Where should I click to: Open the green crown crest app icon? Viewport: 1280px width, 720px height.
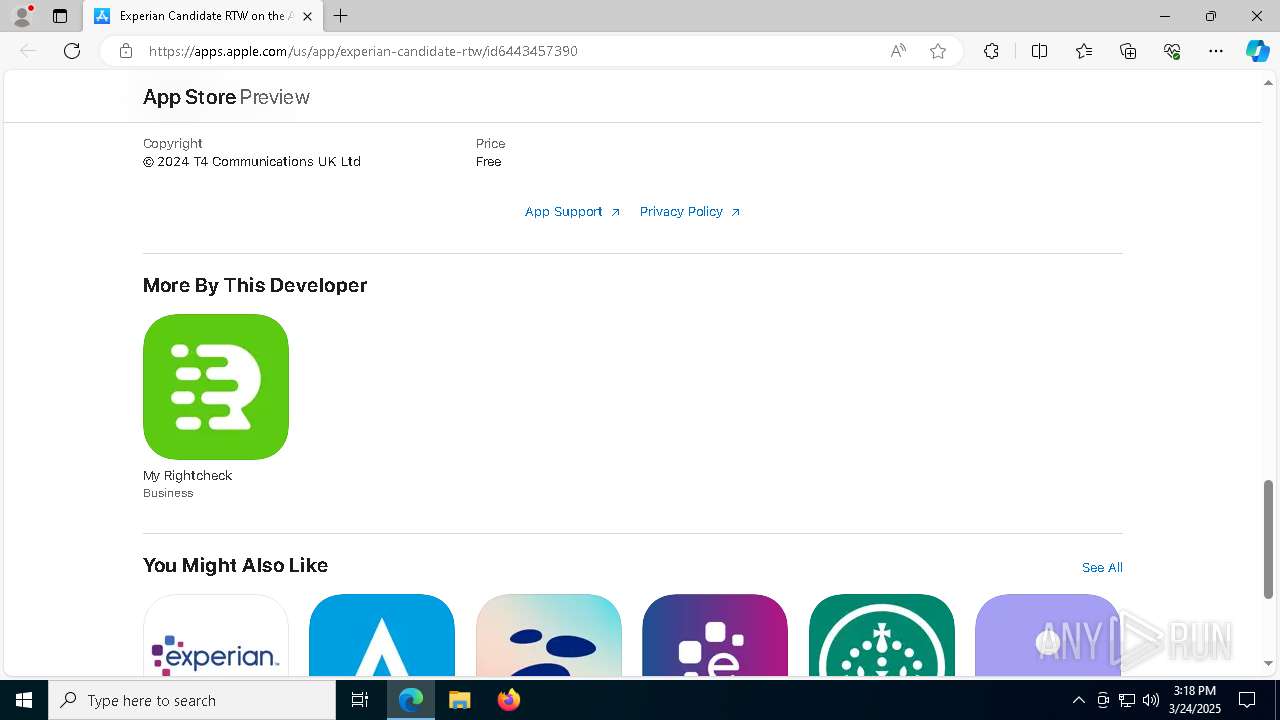882,635
